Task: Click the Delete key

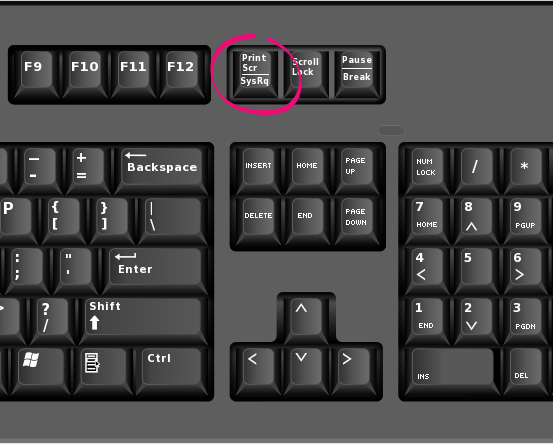Action: pos(258,221)
